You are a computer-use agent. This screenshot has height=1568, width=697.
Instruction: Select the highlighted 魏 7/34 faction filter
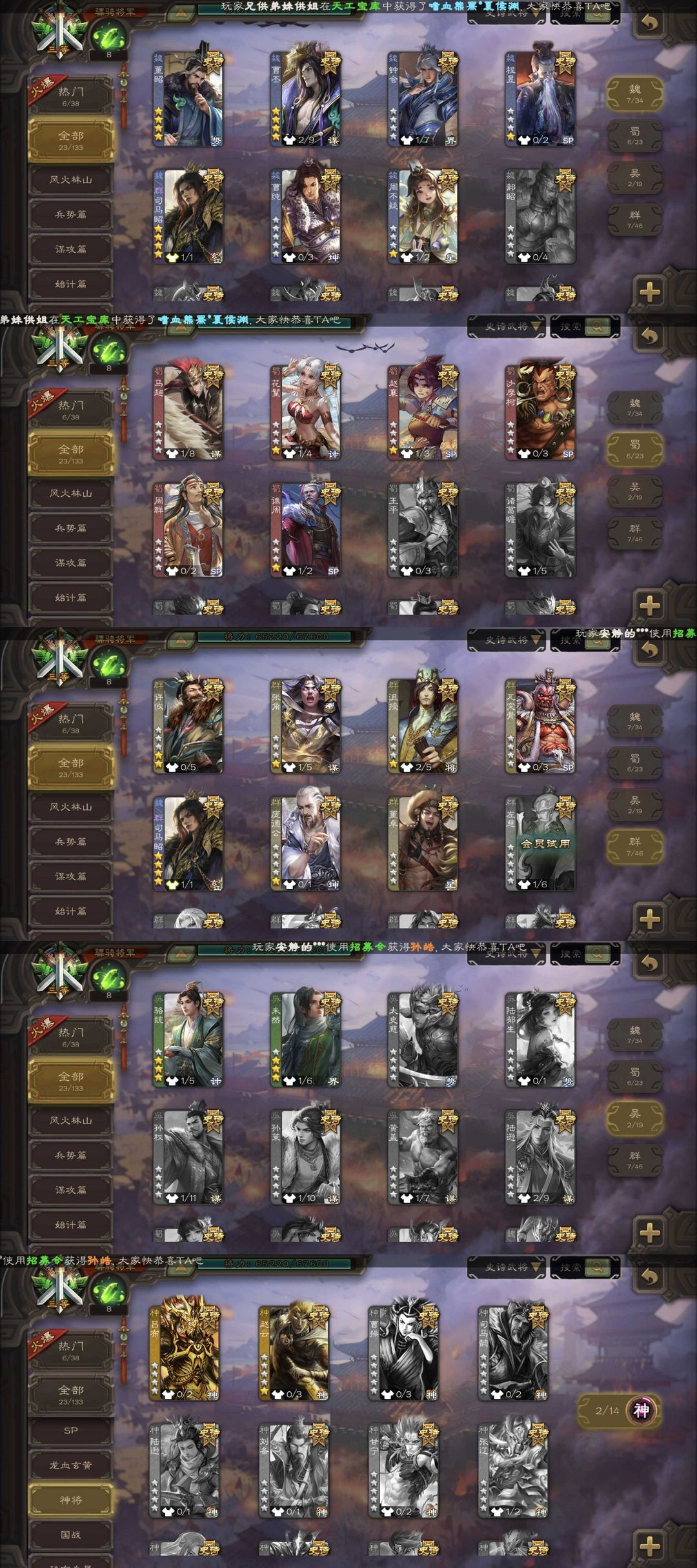click(635, 94)
